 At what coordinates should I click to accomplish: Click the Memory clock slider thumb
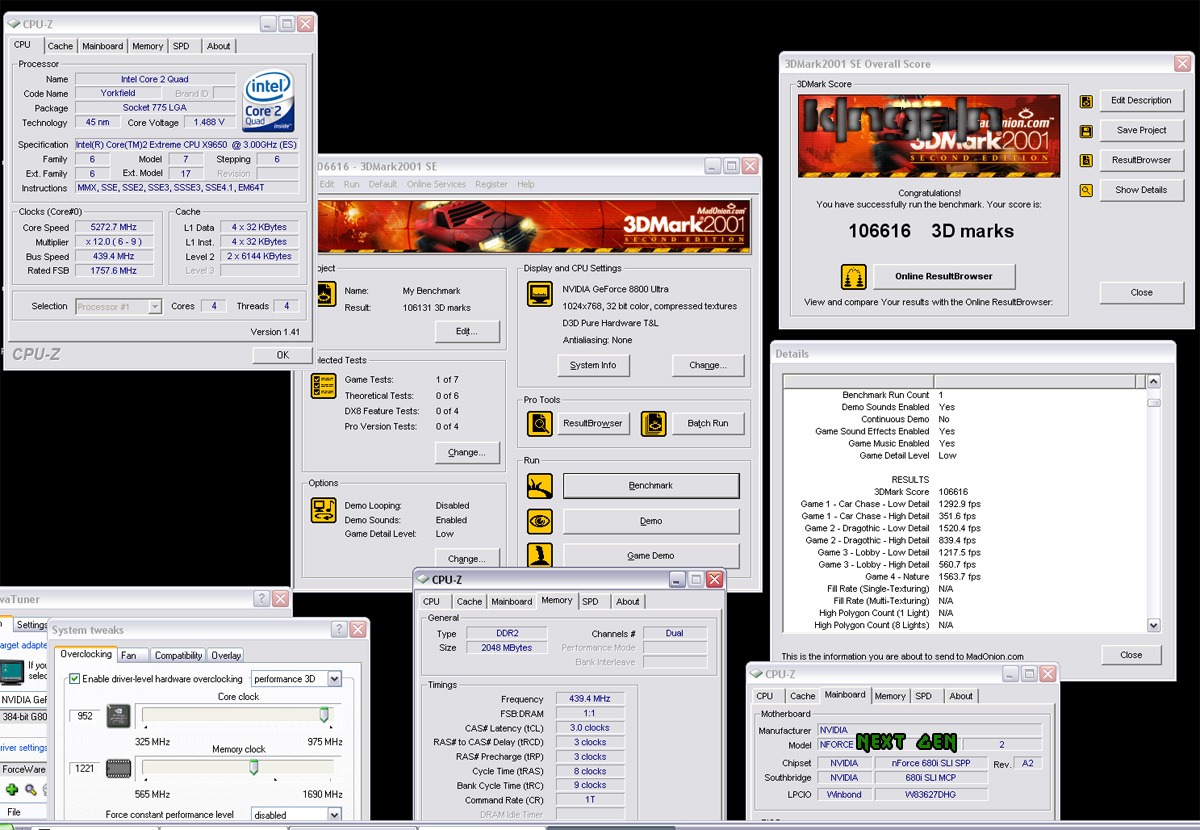(x=253, y=767)
